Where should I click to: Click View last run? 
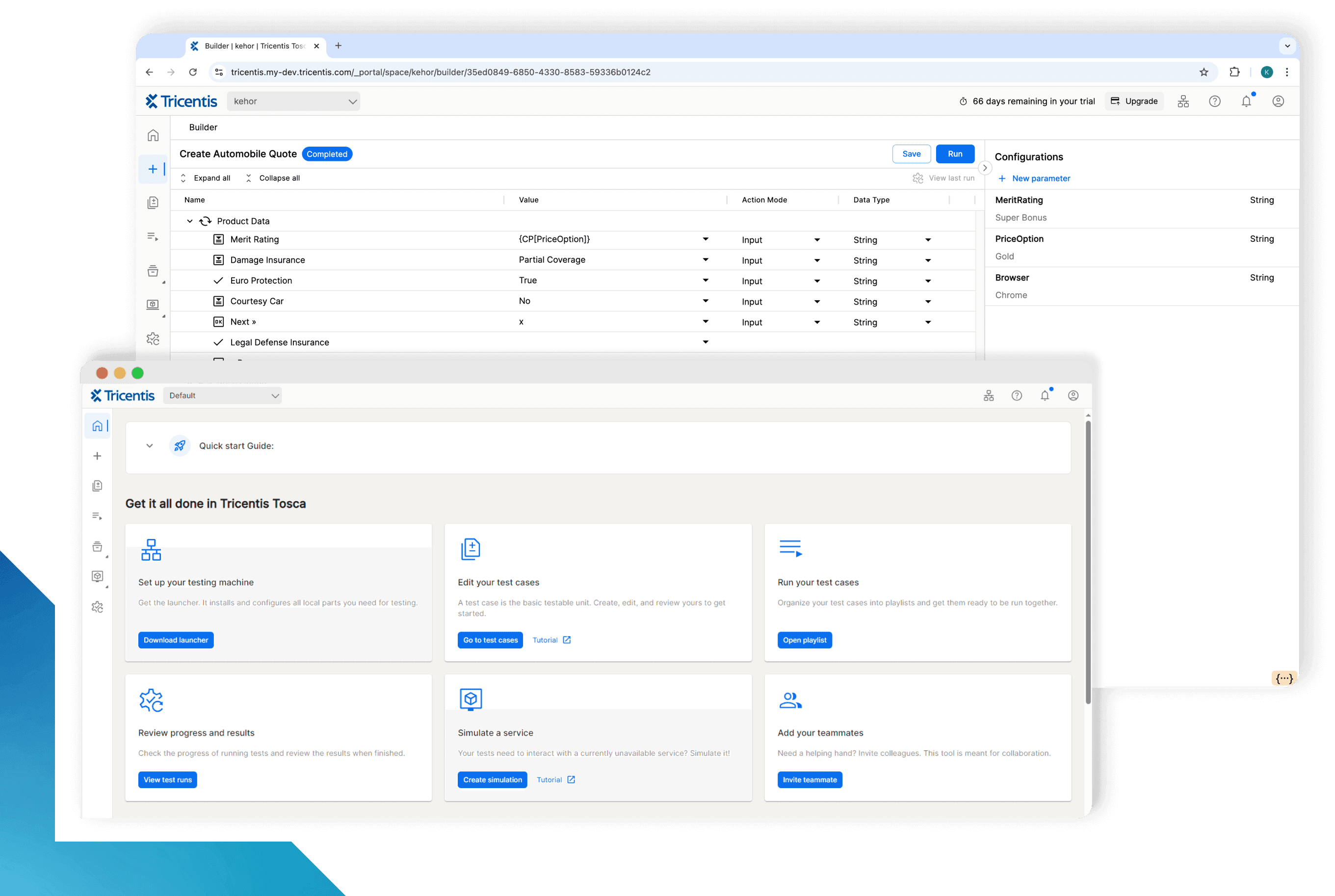click(x=943, y=179)
